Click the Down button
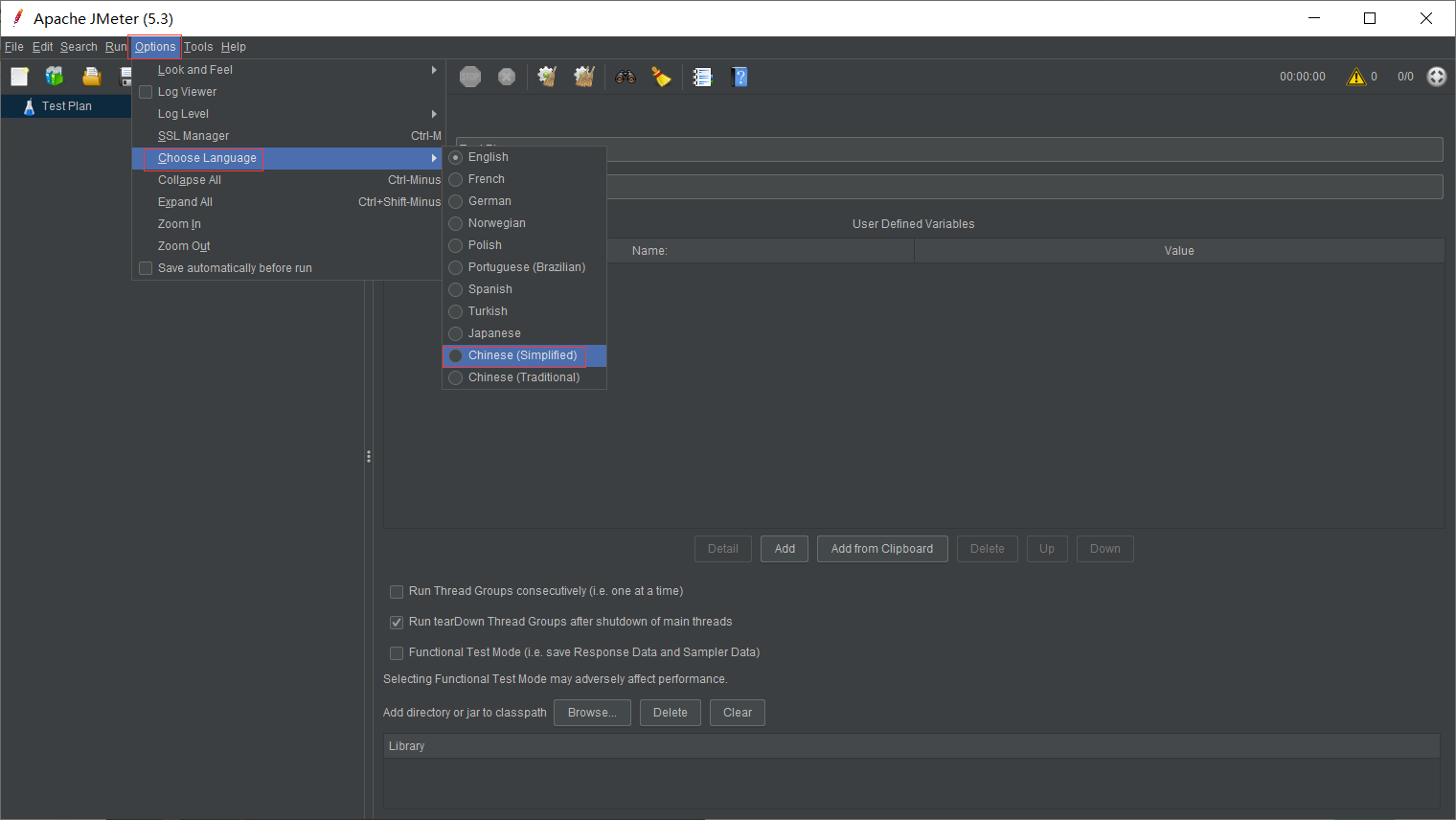This screenshot has height=820, width=1456. pos(1105,549)
